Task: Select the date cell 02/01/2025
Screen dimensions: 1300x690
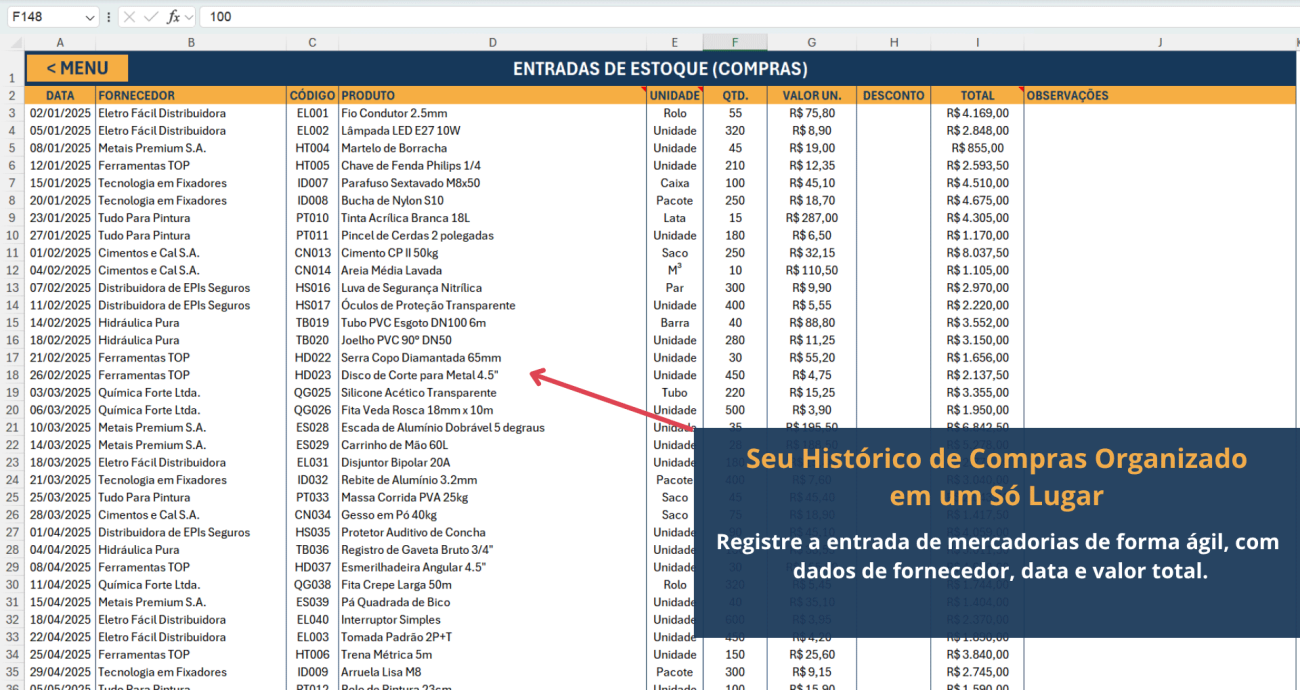Action: click(x=60, y=113)
